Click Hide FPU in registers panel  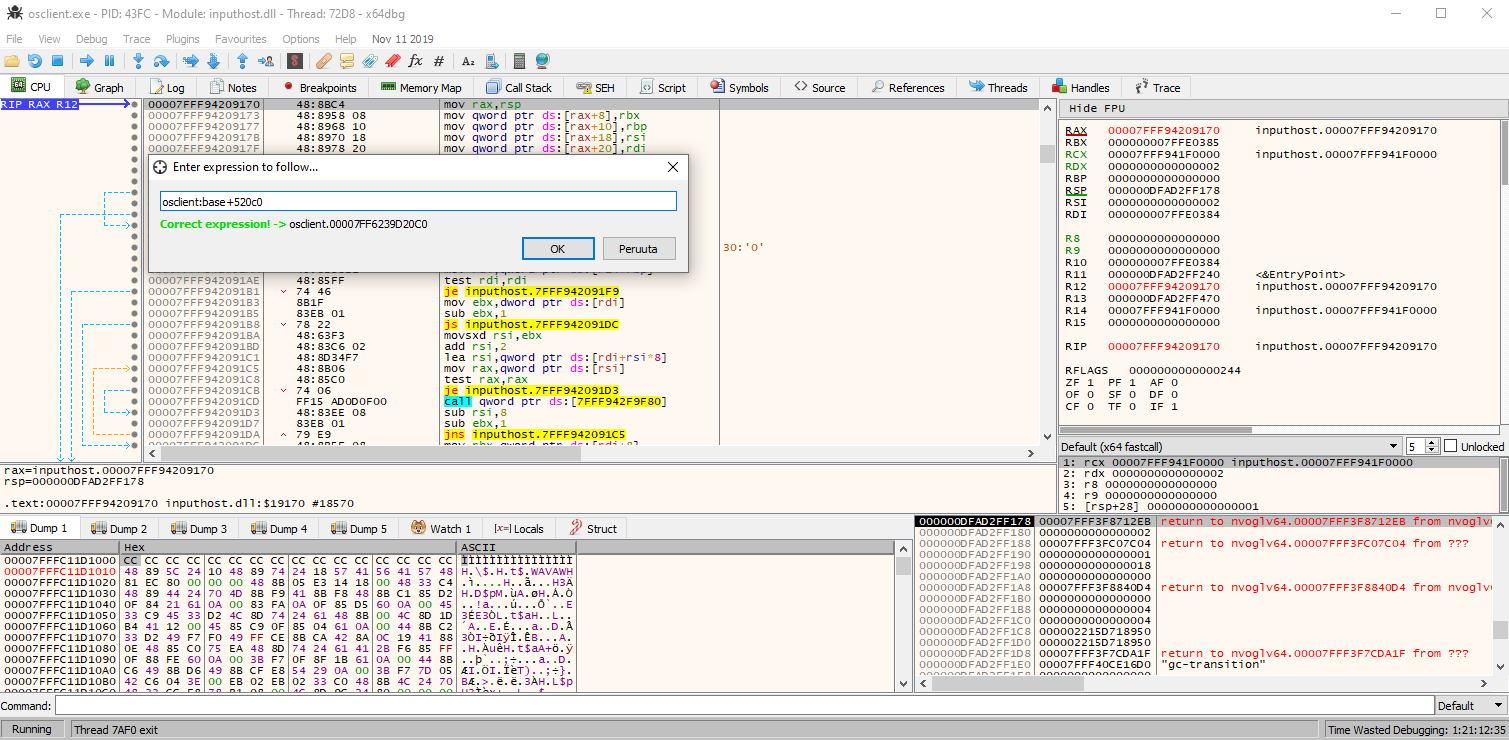click(x=1096, y=108)
